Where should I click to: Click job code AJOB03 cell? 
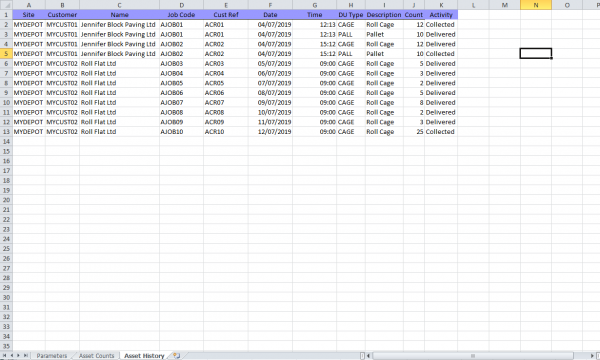click(x=181, y=64)
